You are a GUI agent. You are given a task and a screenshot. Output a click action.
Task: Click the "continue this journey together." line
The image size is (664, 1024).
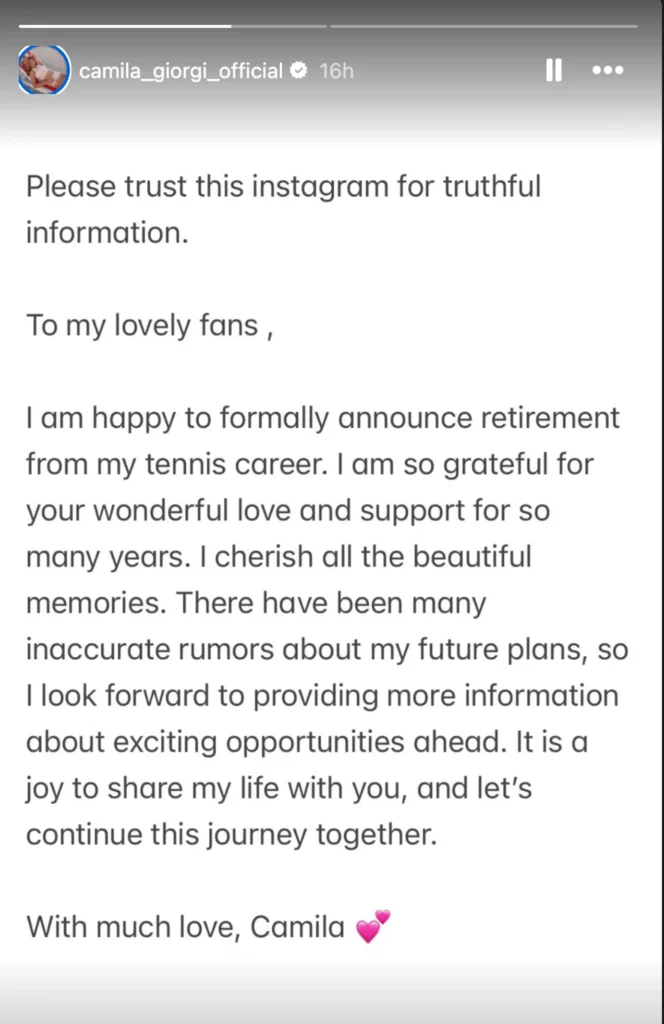(x=232, y=835)
